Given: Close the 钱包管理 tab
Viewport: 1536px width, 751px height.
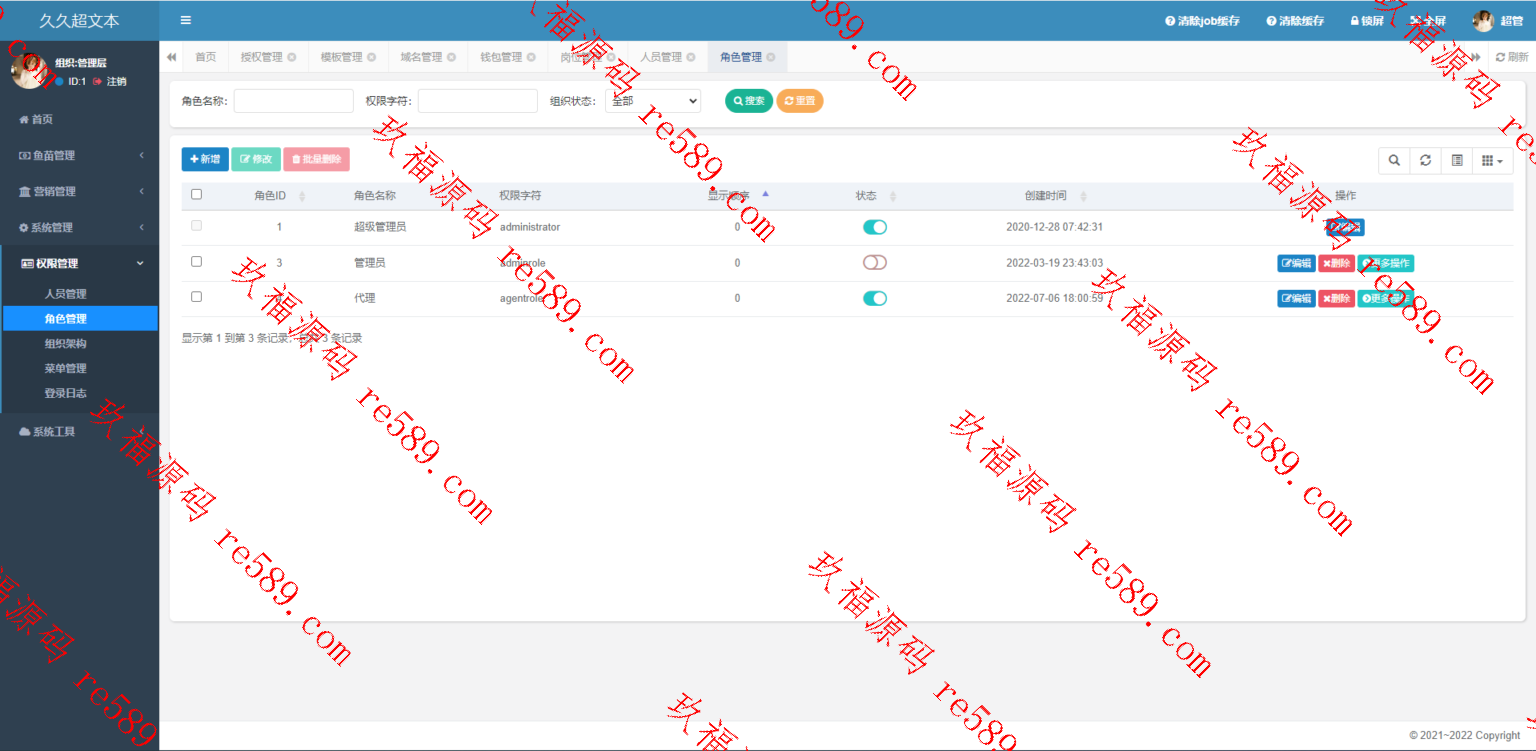Looking at the screenshot, I should point(532,57).
